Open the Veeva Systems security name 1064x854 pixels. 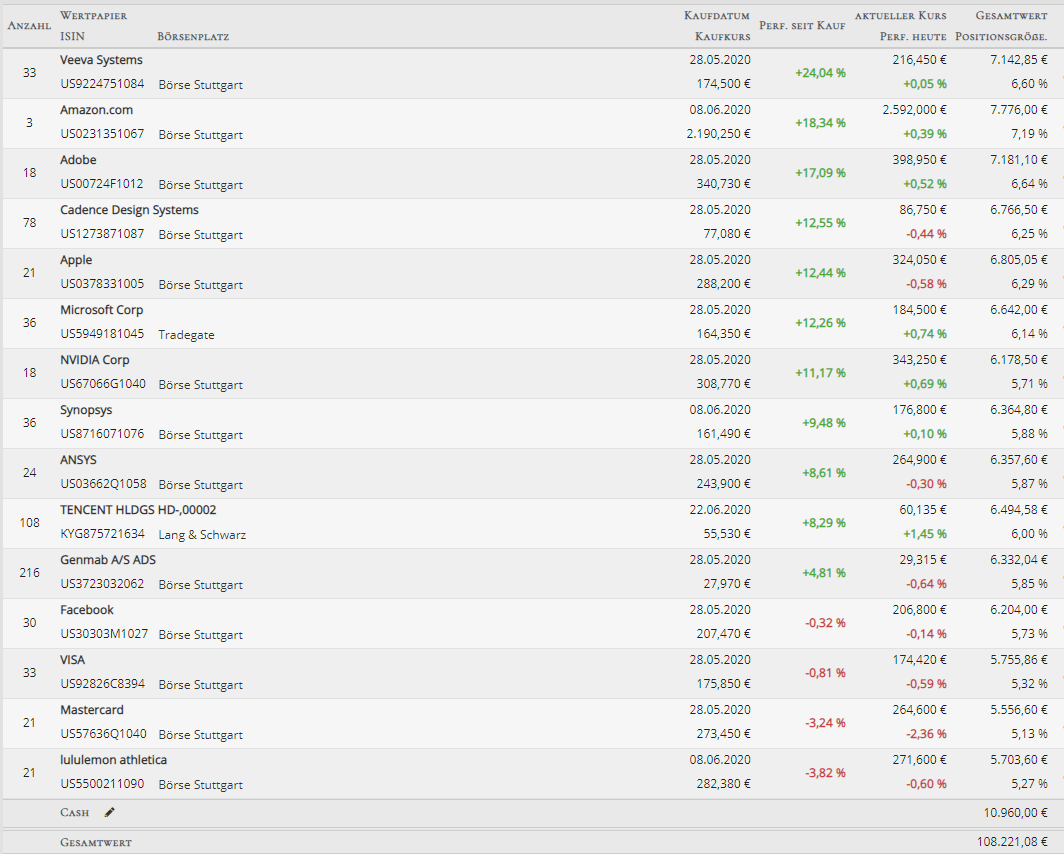click(101, 60)
